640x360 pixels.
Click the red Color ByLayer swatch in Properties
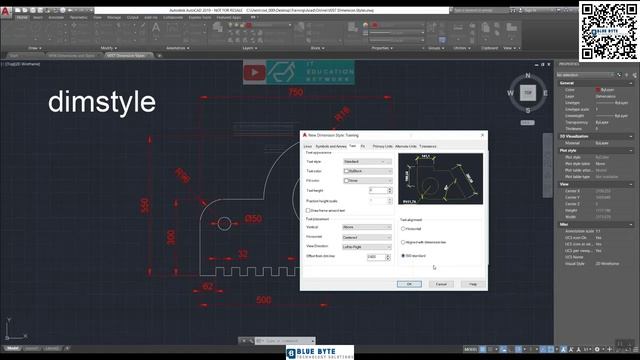pyautogui.click(x=598, y=90)
